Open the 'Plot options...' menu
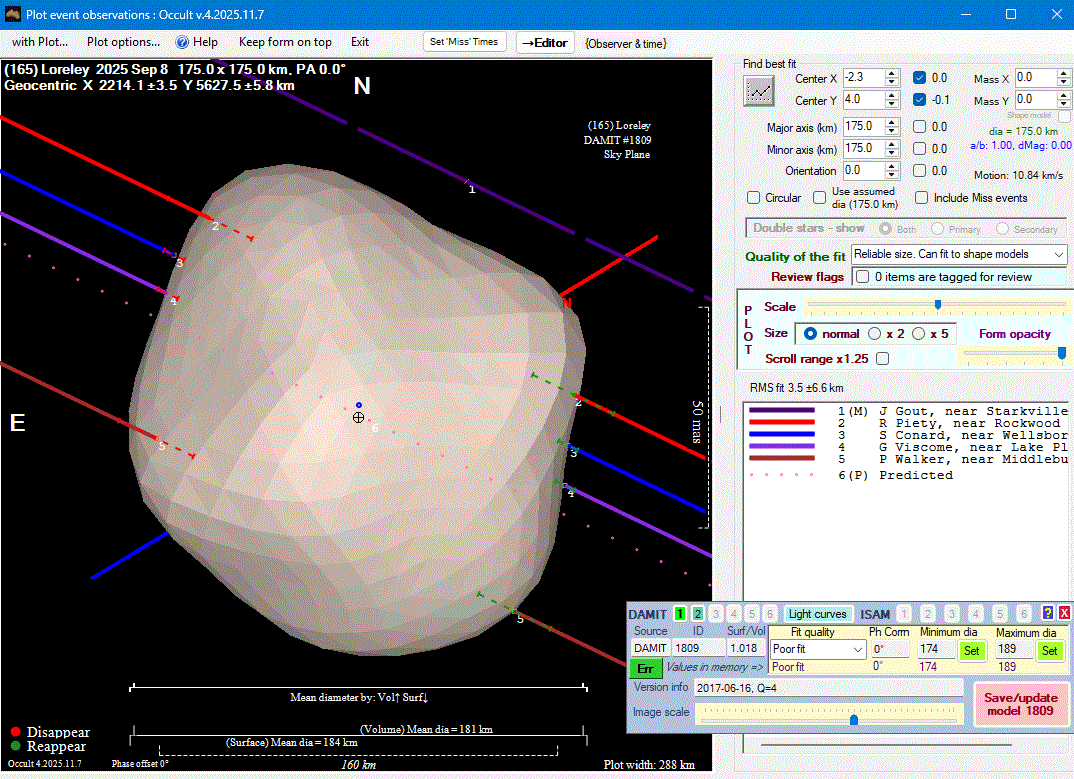This screenshot has height=779, width=1074. [x=123, y=42]
